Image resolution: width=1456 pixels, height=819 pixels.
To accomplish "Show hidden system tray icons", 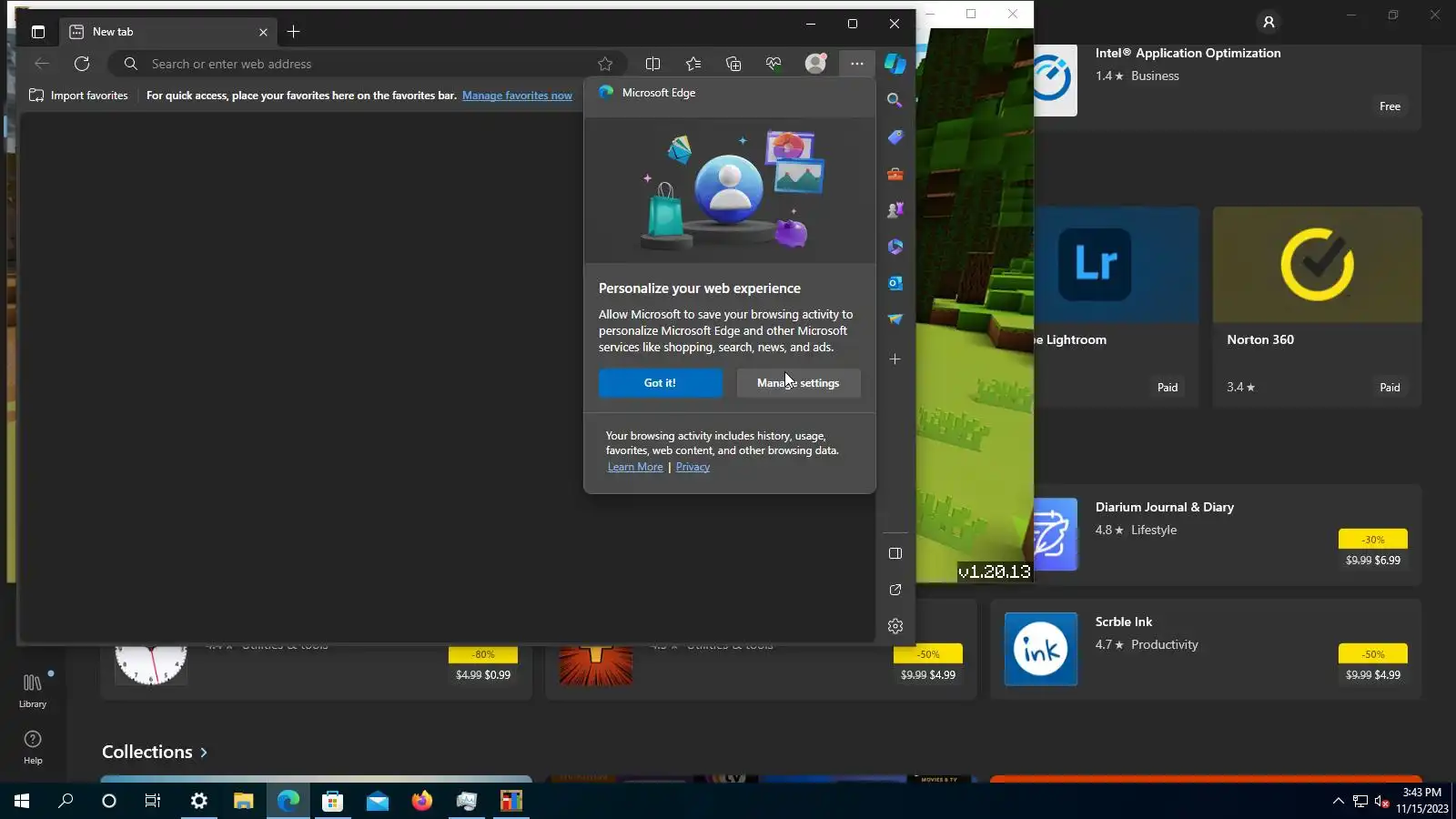I will pyautogui.click(x=1338, y=801).
